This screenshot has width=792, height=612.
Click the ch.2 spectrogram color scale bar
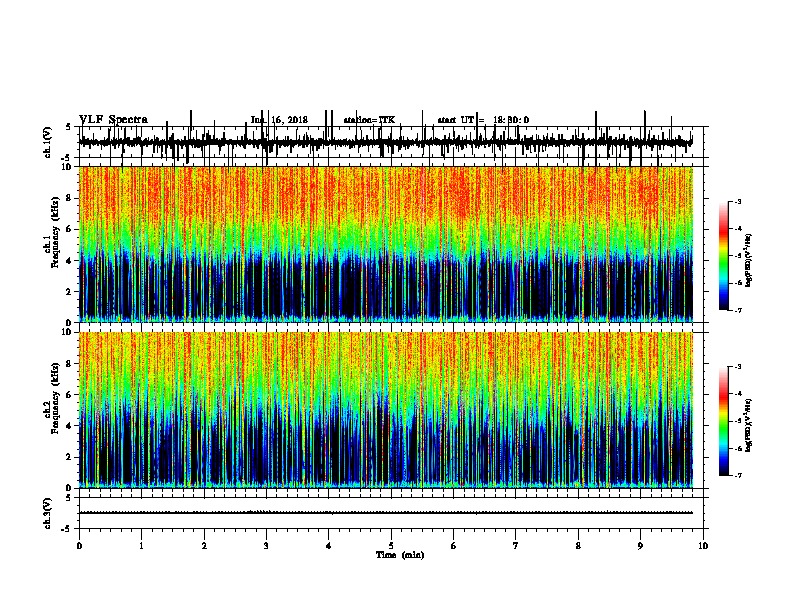(x=723, y=421)
